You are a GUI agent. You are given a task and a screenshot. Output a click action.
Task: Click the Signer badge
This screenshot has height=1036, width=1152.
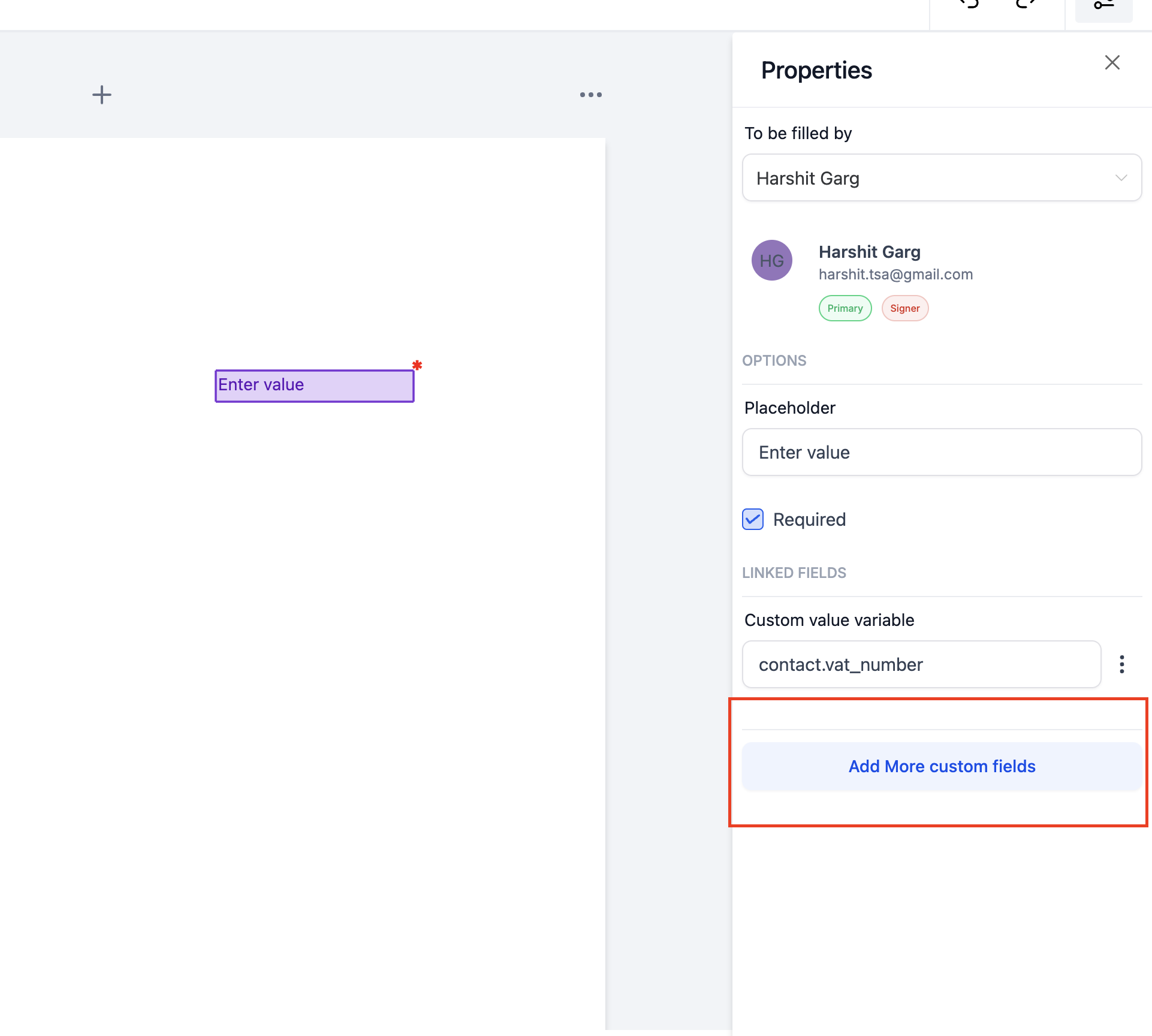tap(904, 308)
